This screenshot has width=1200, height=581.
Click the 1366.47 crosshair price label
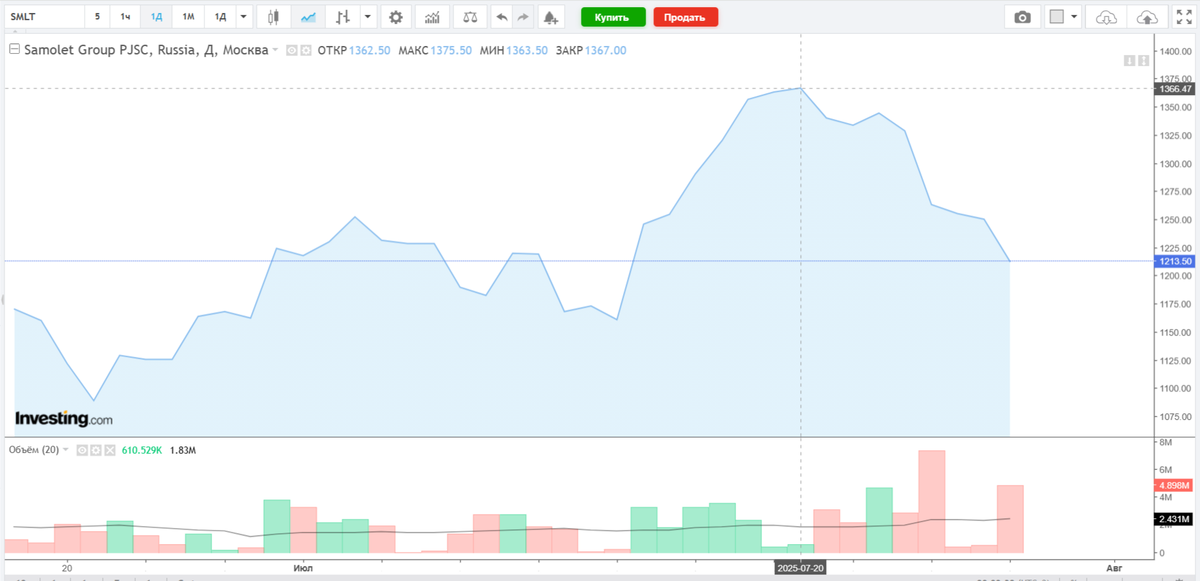coord(1175,88)
